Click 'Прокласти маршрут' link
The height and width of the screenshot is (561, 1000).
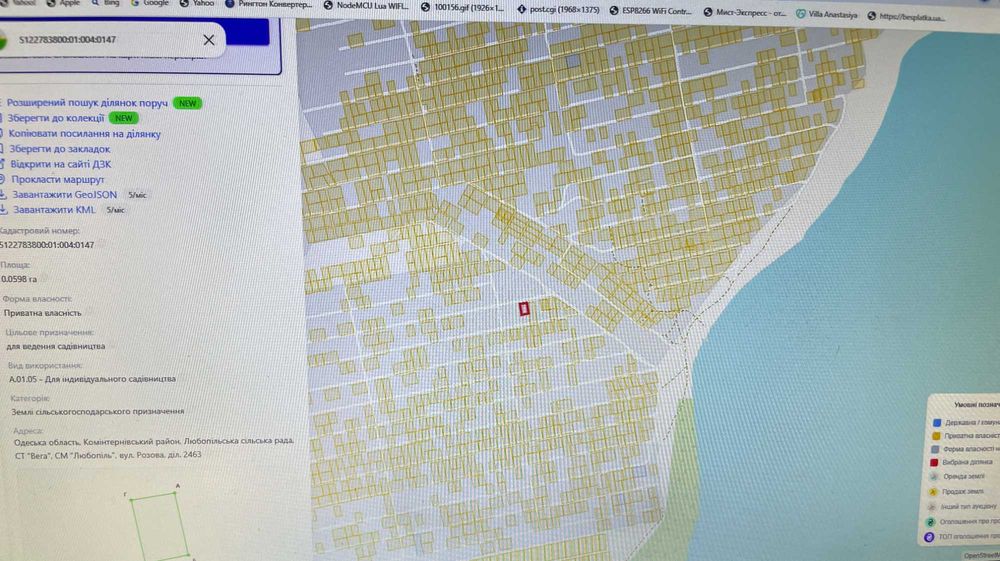[x=57, y=179]
